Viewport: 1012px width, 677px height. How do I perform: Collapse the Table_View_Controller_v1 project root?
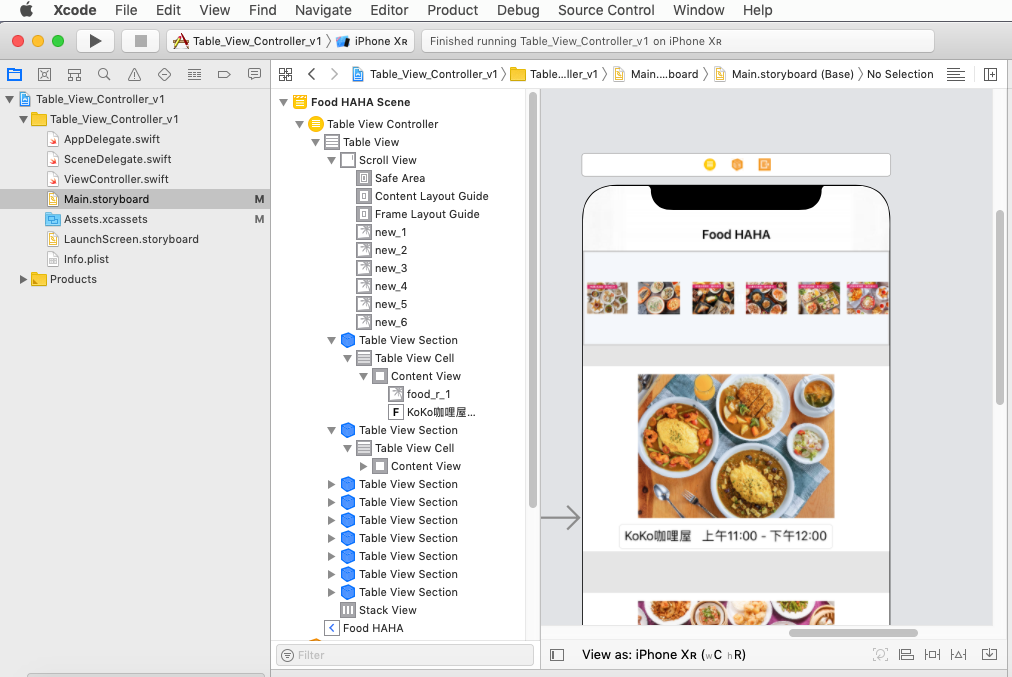click(x=9, y=99)
